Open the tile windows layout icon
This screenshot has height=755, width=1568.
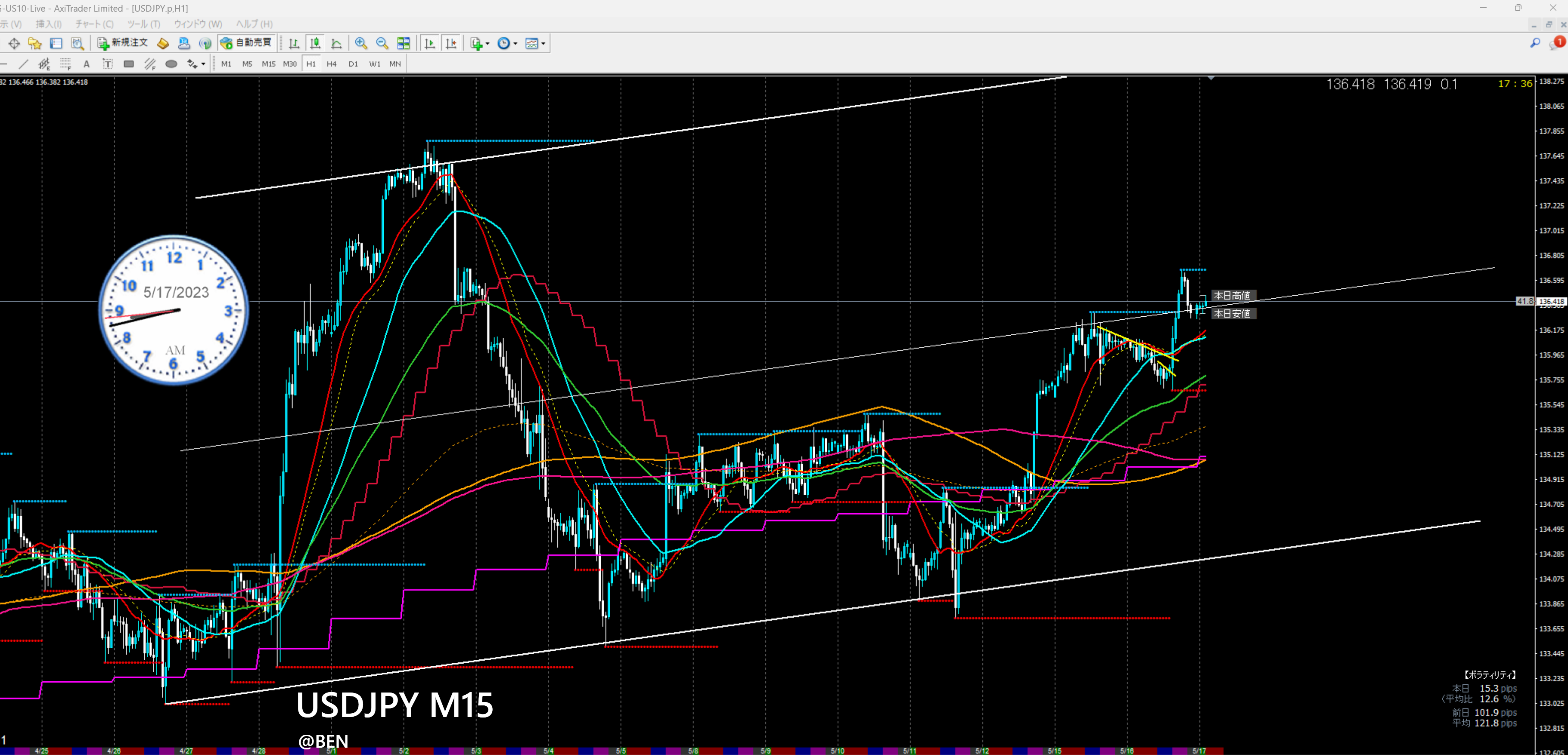click(404, 43)
